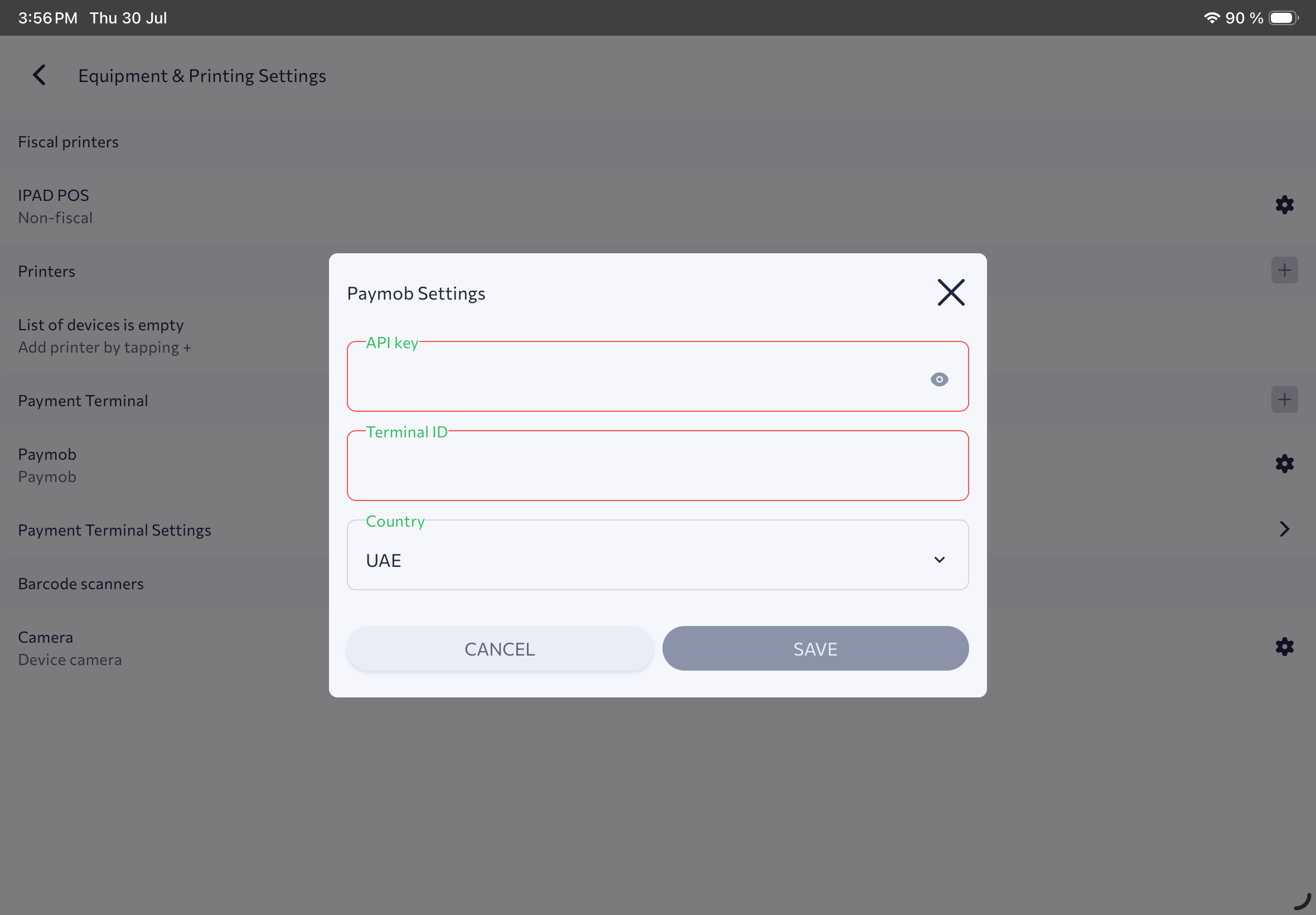Add a printer with plus icon
This screenshot has height=915, width=1316.
1284,270
